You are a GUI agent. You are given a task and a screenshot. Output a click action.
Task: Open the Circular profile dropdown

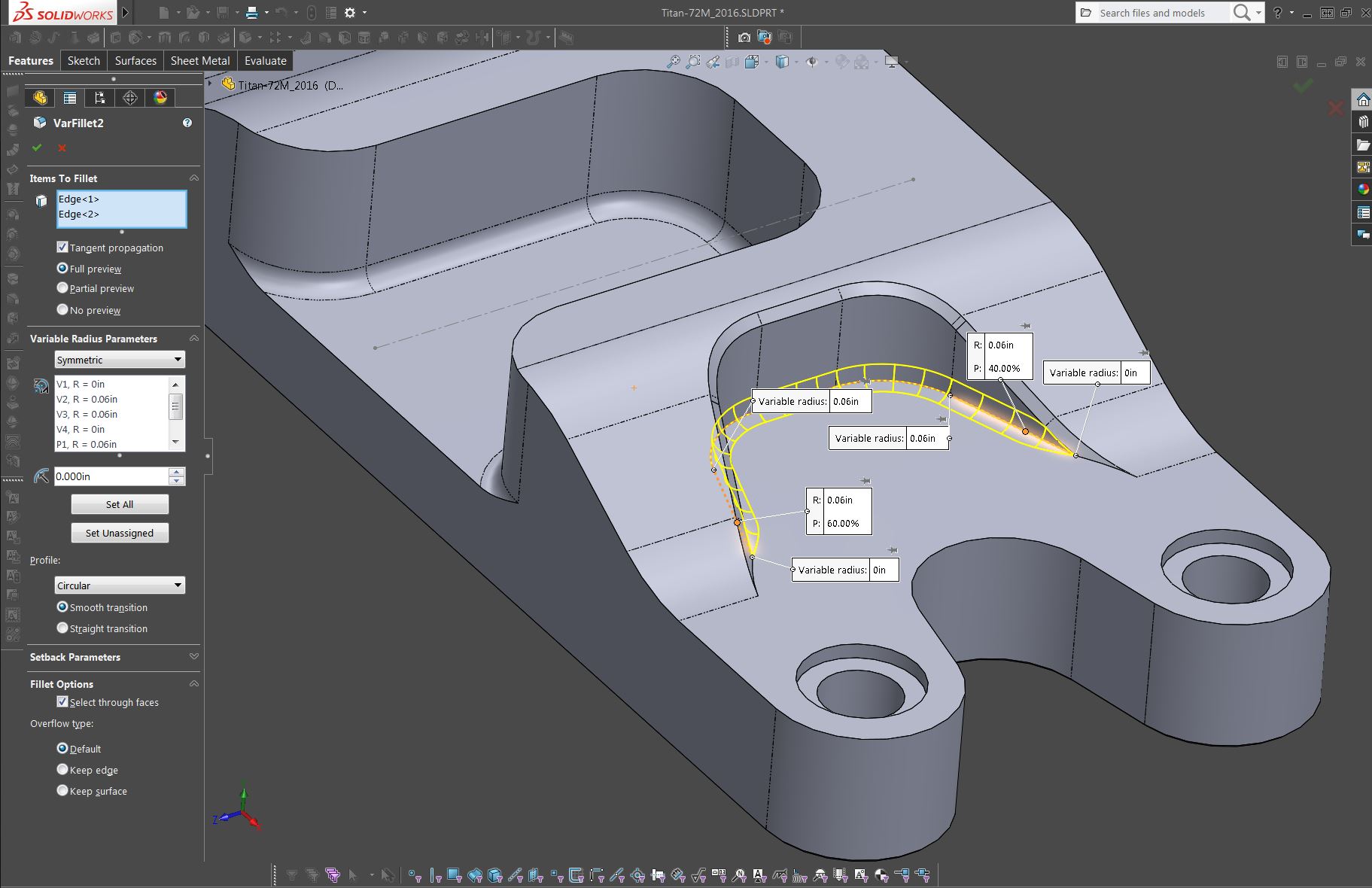pyautogui.click(x=119, y=585)
